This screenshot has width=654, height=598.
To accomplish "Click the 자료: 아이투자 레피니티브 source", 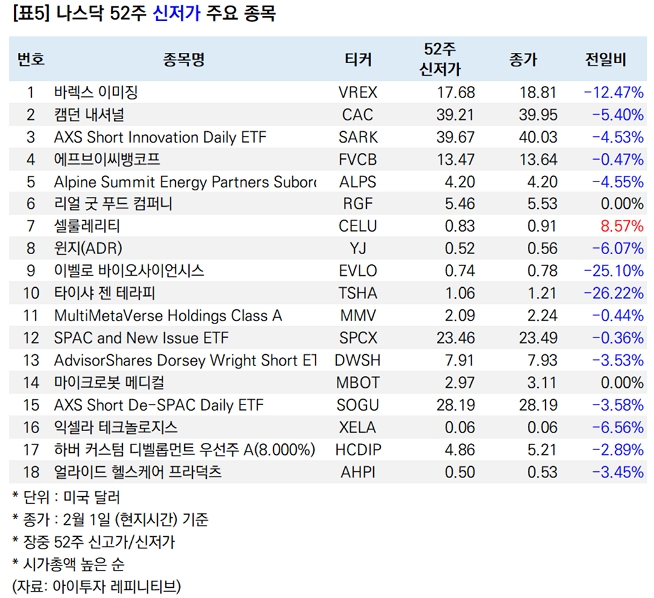I will (x=97, y=586).
